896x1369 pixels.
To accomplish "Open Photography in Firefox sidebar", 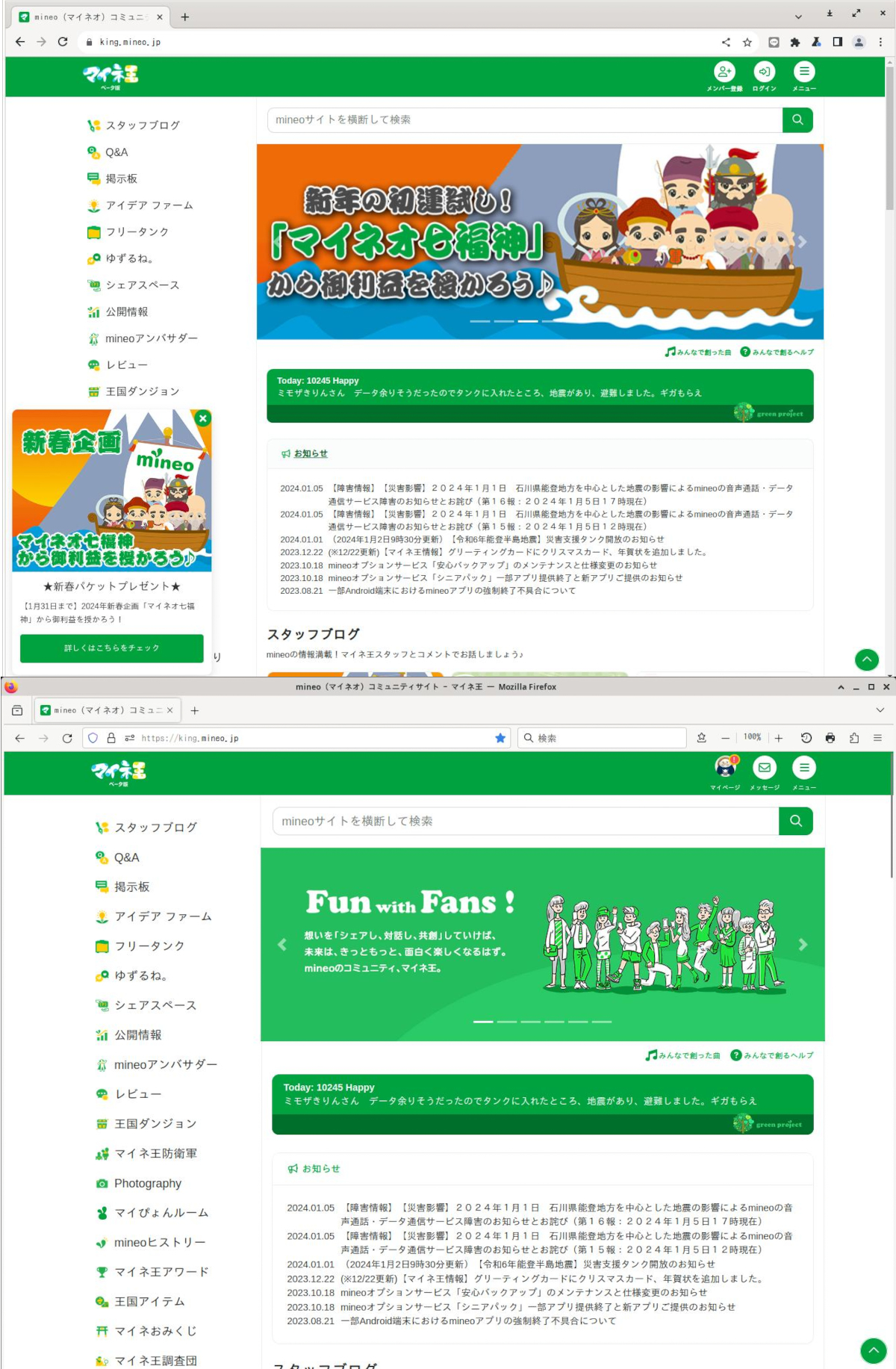I will (x=138, y=1183).
